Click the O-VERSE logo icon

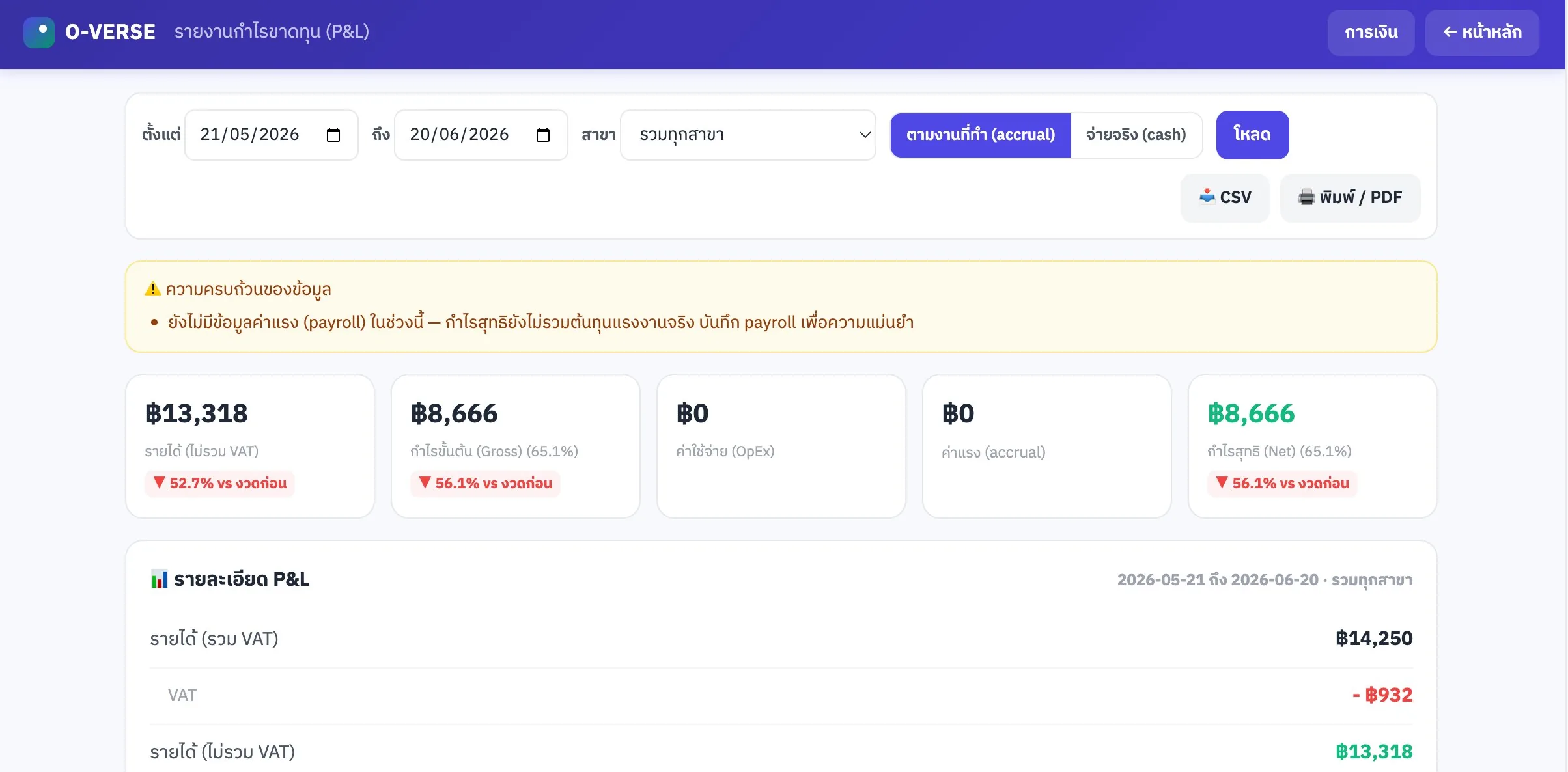point(39,32)
